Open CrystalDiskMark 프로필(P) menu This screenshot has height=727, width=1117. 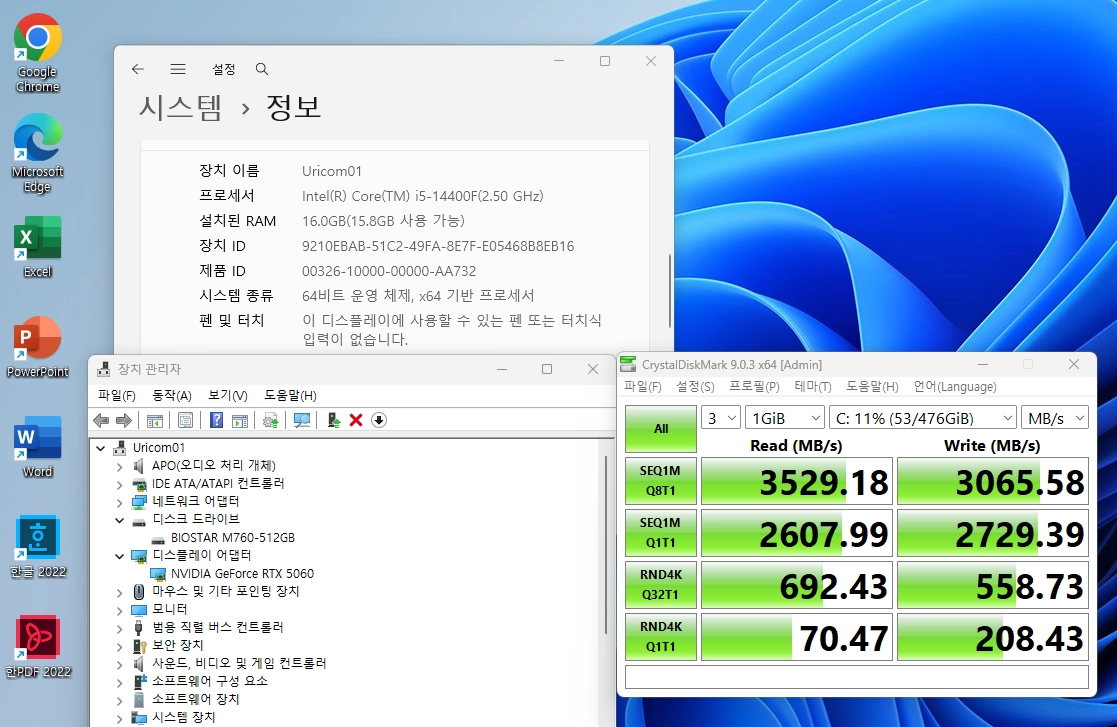click(x=754, y=387)
